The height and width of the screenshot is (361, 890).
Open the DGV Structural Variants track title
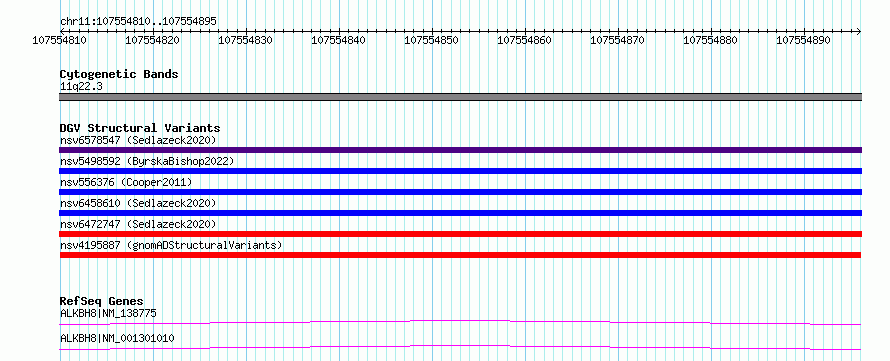click(140, 128)
